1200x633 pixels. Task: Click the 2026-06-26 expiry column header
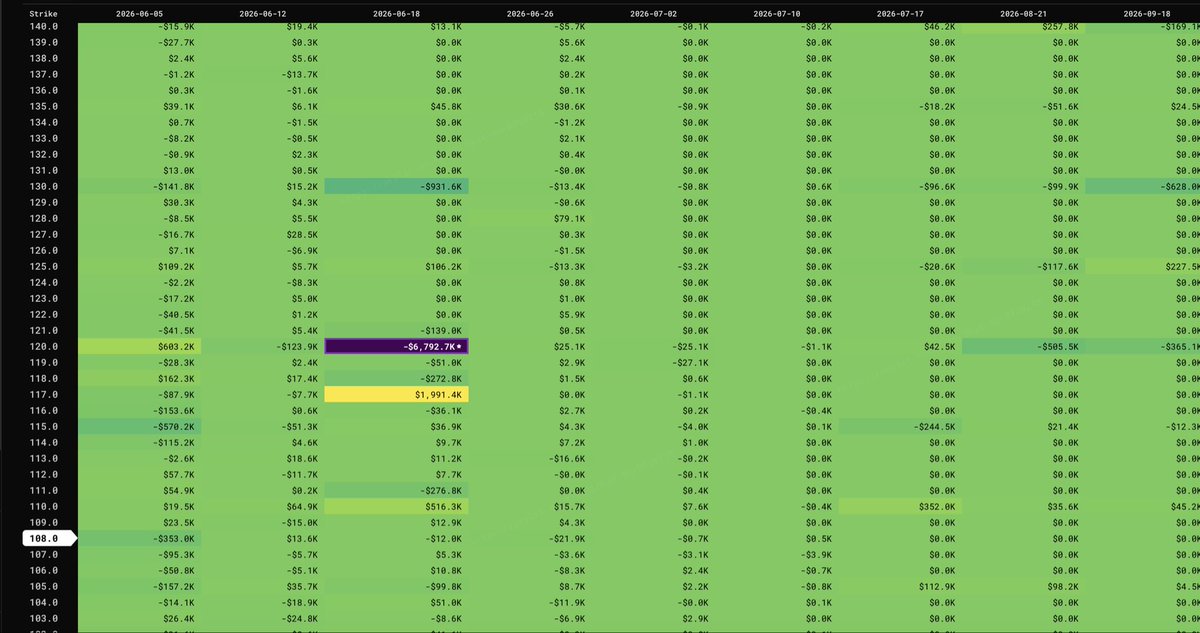click(x=531, y=14)
